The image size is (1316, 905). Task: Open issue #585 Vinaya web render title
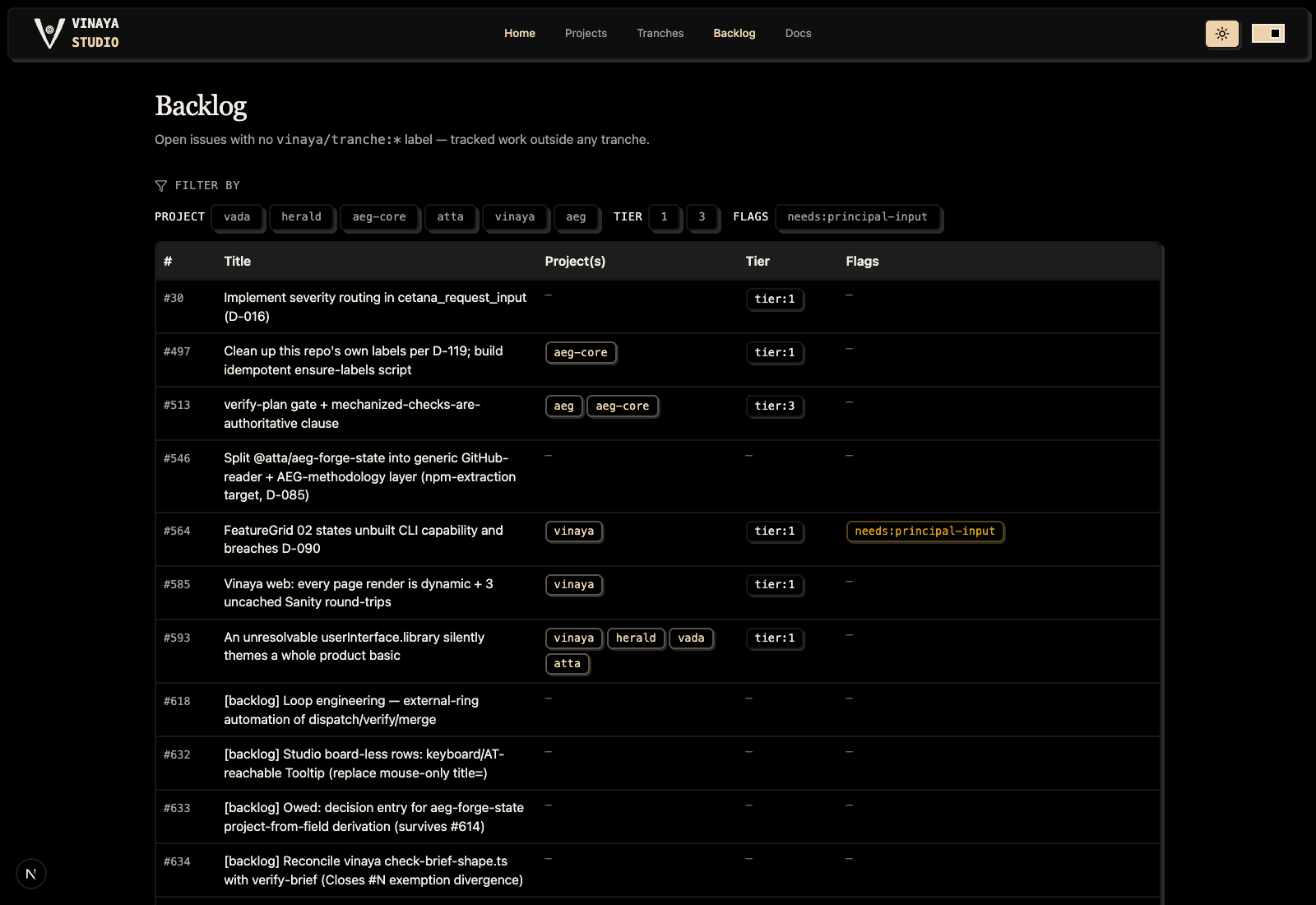click(359, 593)
